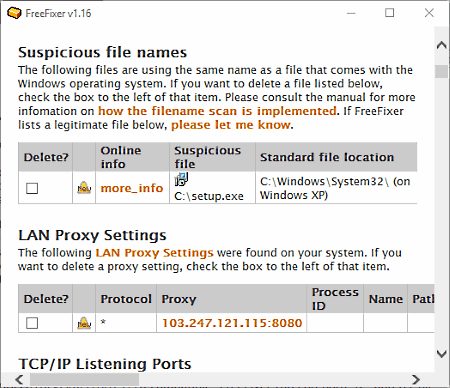
Task: Click the 'New' badge icon in proxy row
Action: (84, 323)
